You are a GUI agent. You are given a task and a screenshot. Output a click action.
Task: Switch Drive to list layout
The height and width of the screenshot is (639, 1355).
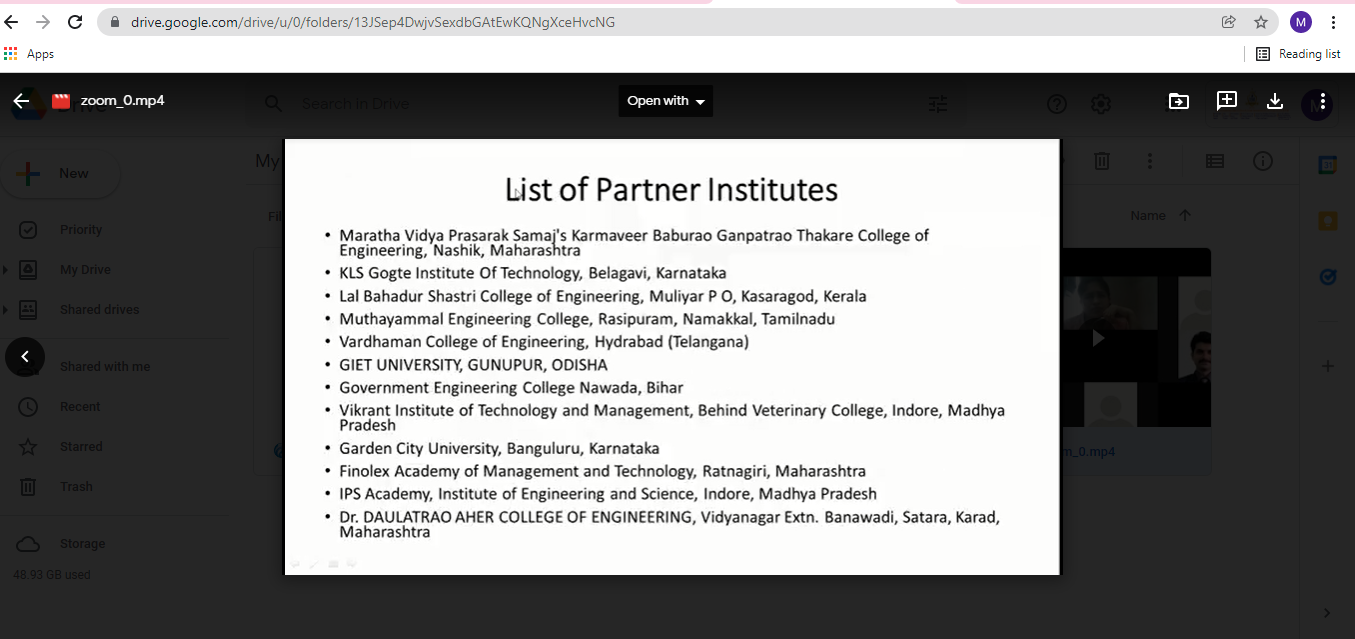click(x=1215, y=161)
